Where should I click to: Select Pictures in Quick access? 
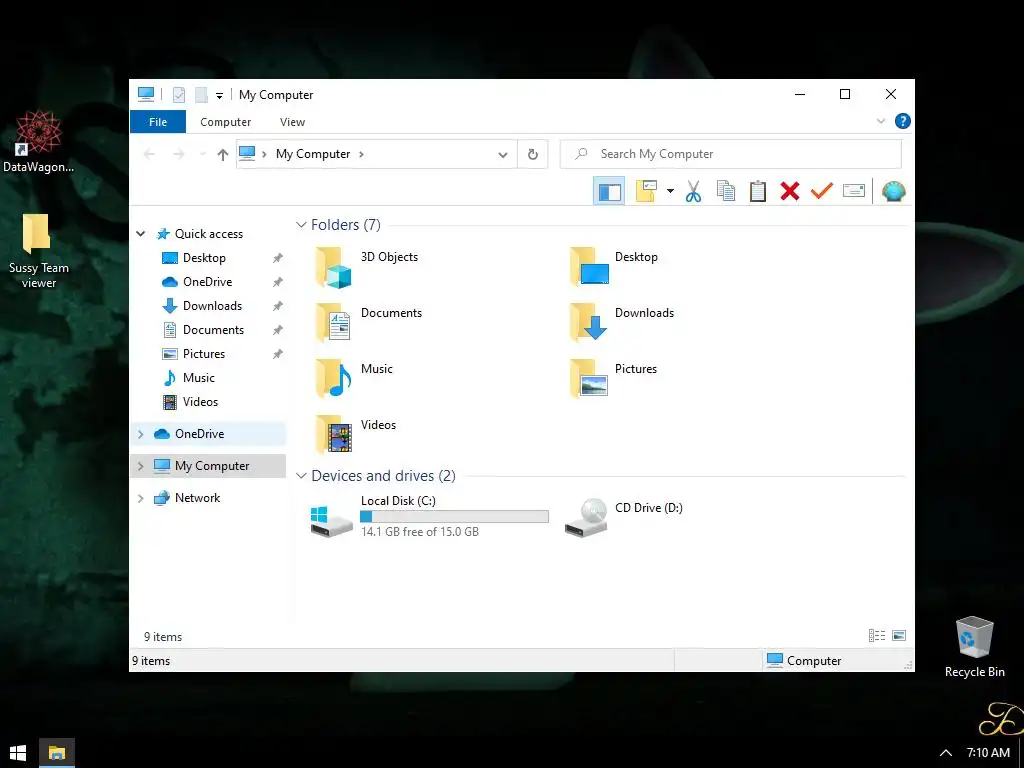coord(204,354)
